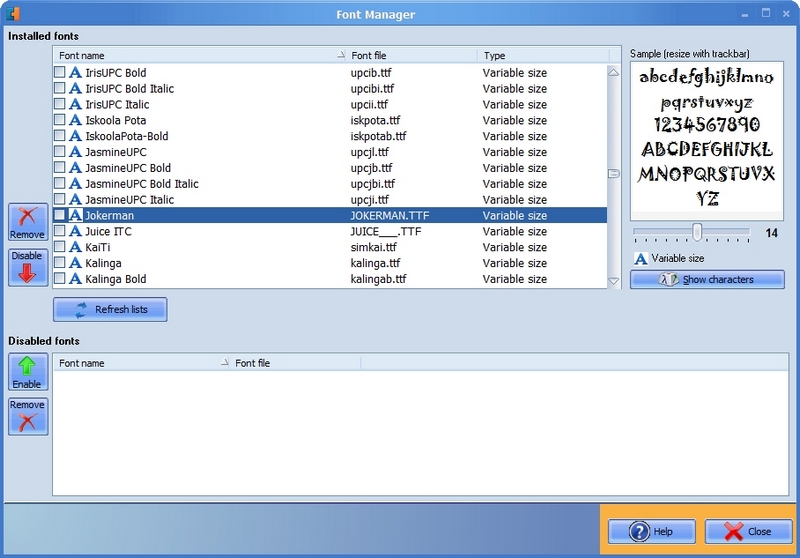
Task: Click the file name JOKERMAN.TTF
Action: 389,215
